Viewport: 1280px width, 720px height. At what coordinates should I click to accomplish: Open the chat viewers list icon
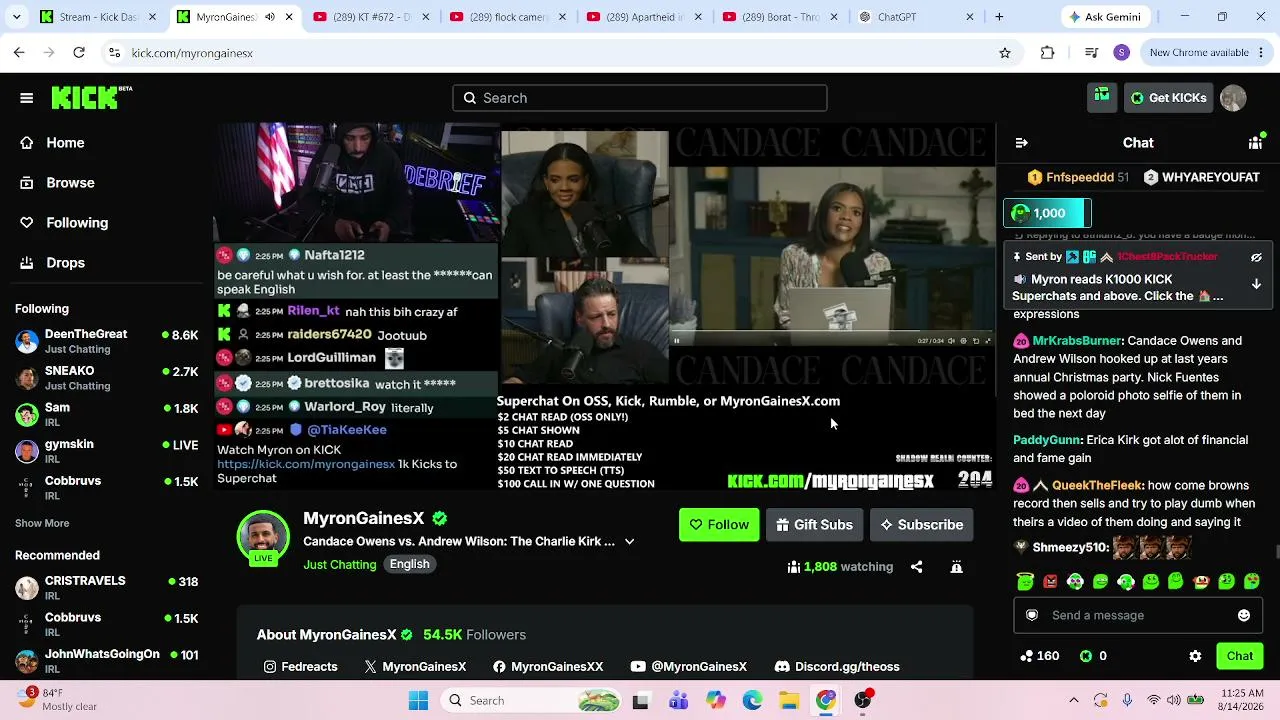click(1255, 143)
